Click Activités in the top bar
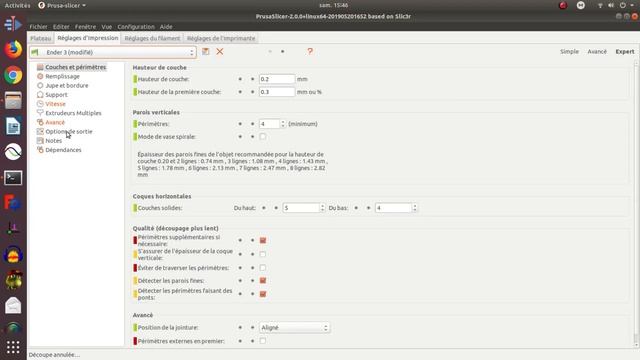This screenshot has width=640, height=360. (x=18, y=5)
